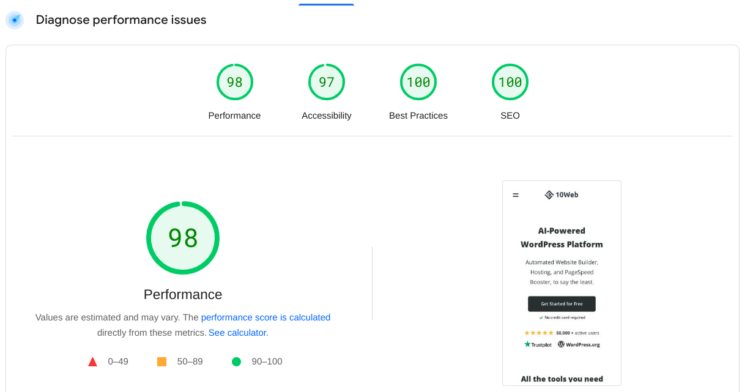
Task: Click the Trustpilot logo in page preview
Action: tap(538, 345)
